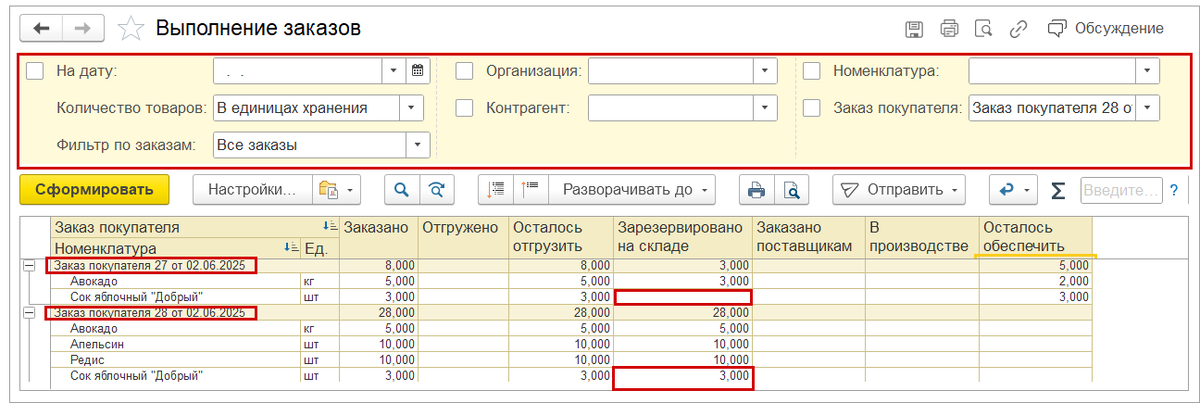
Task: Click the Осталось отгрузить header
Action: pos(560,237)
